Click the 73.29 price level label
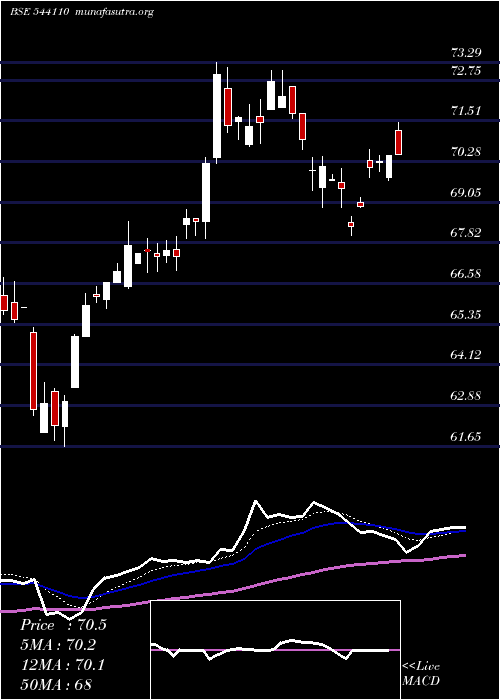The image size is (500, 700). [x=466, y=54]
